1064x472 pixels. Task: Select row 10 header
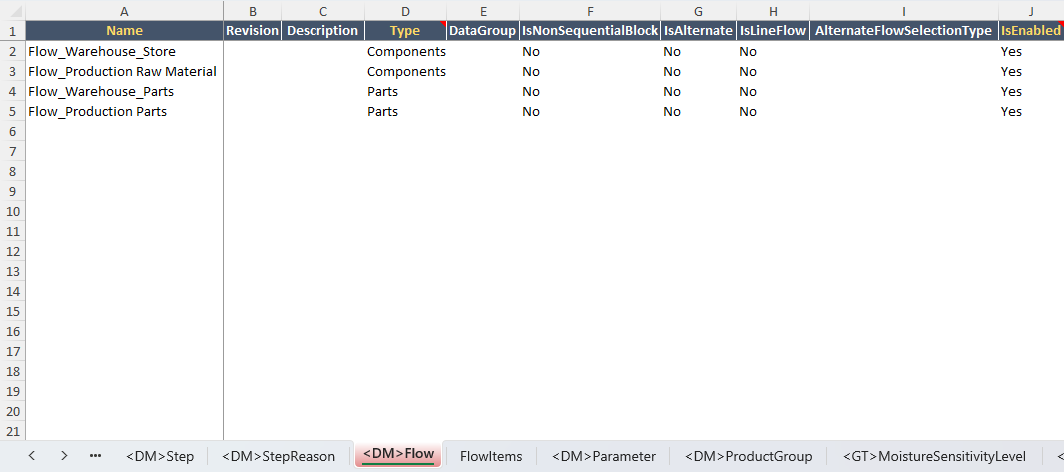12,212
